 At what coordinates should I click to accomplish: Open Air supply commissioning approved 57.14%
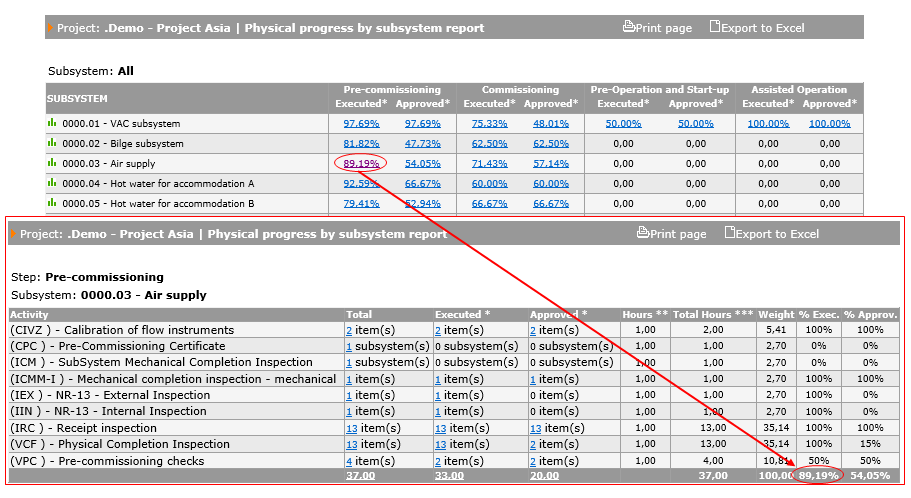[x=551, y=164]
